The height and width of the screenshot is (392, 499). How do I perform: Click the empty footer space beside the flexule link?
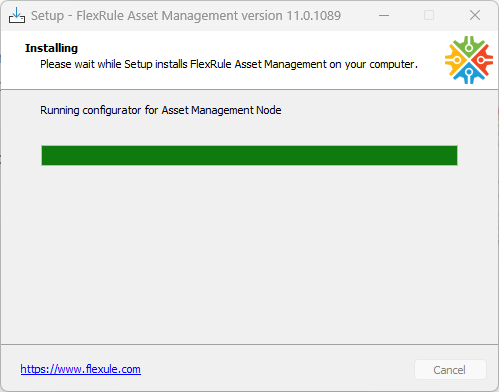277,369
